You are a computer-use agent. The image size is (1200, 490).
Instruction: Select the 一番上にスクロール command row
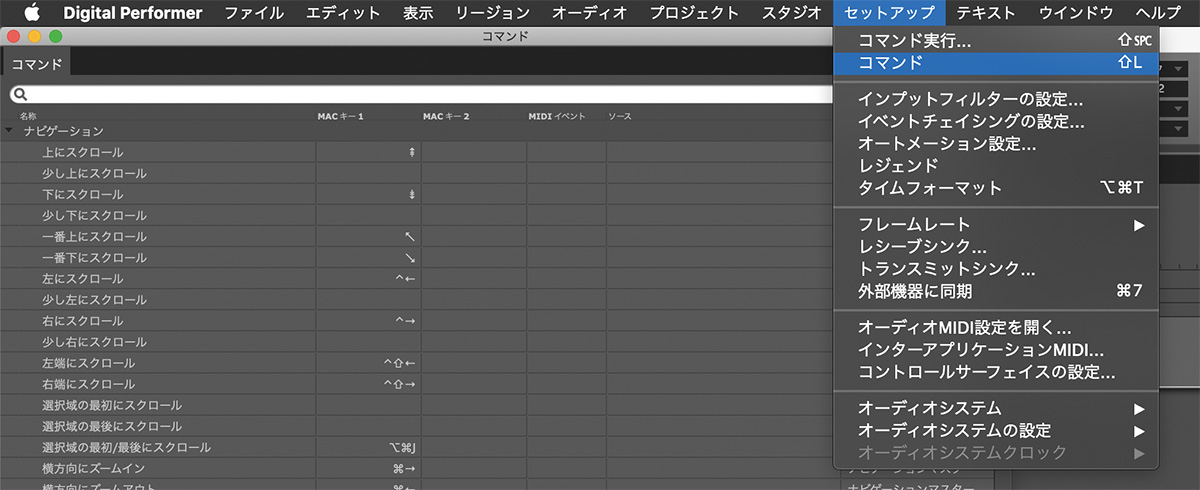416,236
